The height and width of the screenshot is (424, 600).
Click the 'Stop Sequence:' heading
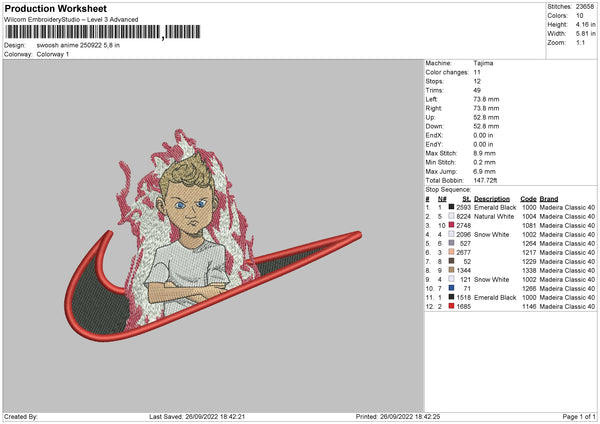click(x=448, y=189)
